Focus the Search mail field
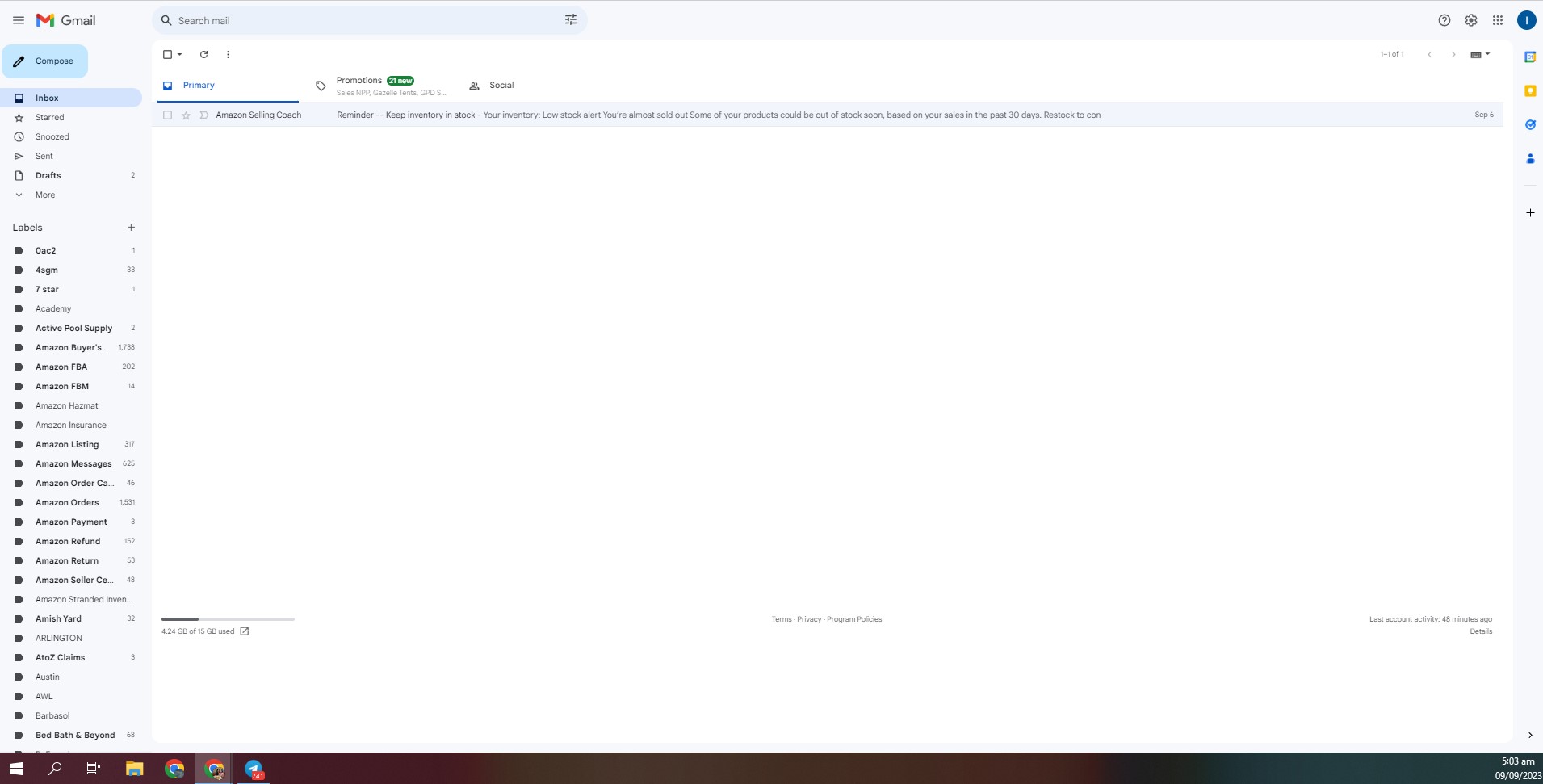1543x784 pixels. click(369, 20)
